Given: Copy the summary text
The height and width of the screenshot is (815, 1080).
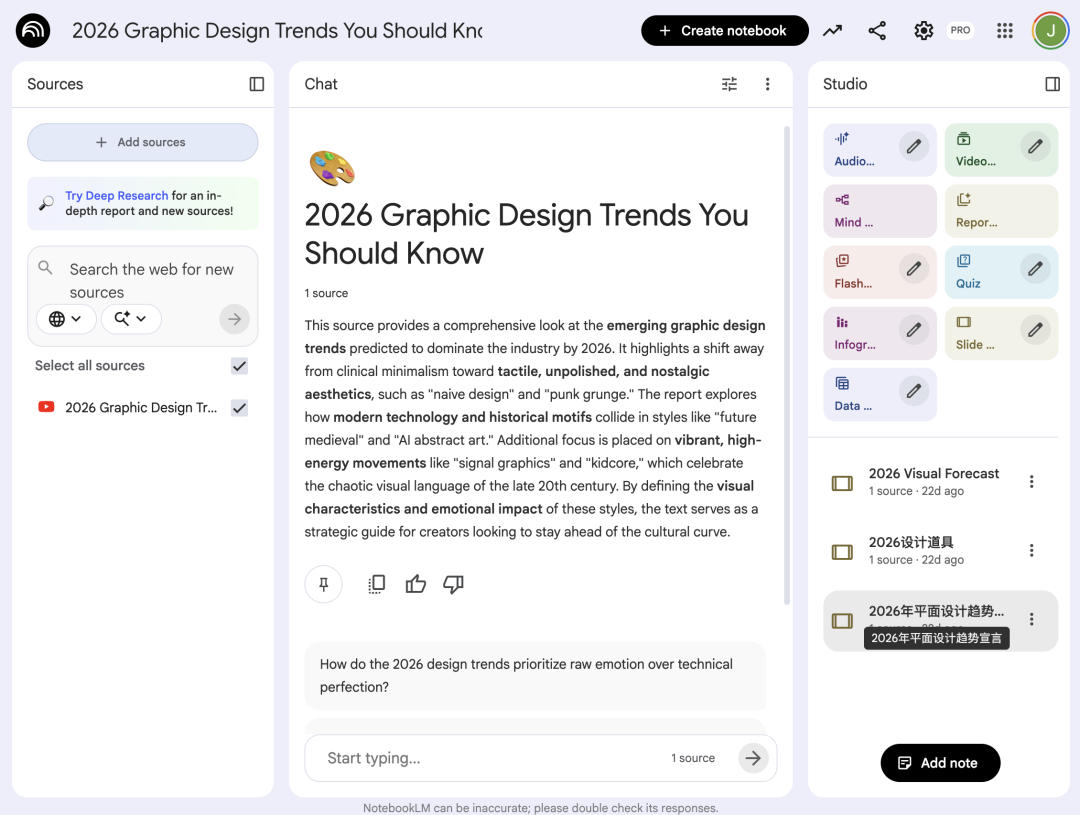Looking at the screenshot, I should (377, 584).
